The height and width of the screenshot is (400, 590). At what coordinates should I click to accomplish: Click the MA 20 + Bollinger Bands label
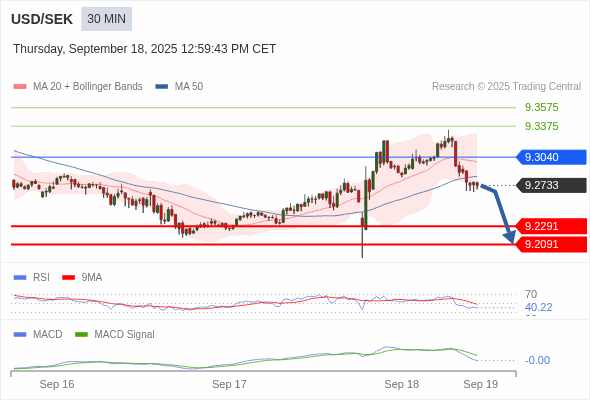pyautogui.click(x=88, y=87)
